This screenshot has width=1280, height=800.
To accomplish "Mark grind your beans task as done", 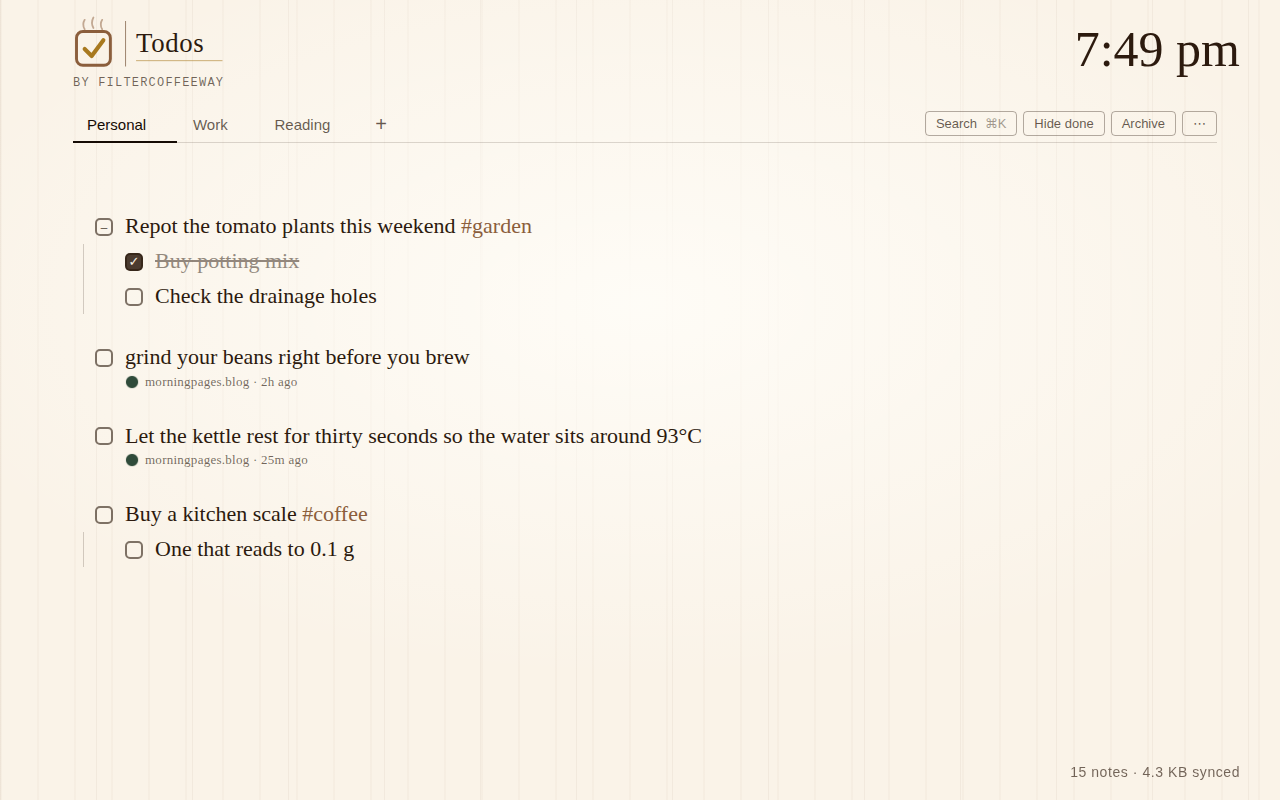I will click(x=104, y=358).
